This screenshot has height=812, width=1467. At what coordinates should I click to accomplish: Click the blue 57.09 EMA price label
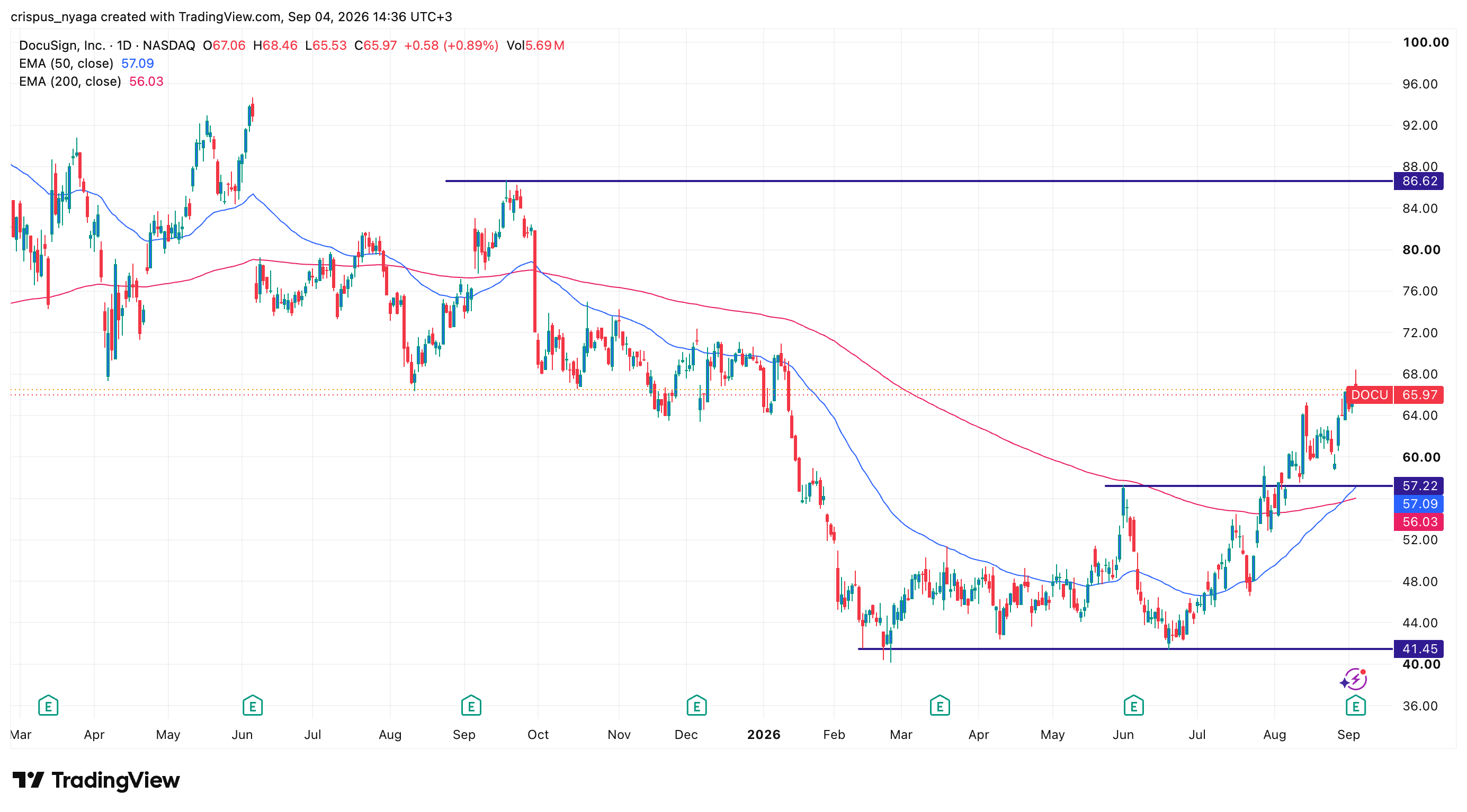click(x=1419, y=503)
